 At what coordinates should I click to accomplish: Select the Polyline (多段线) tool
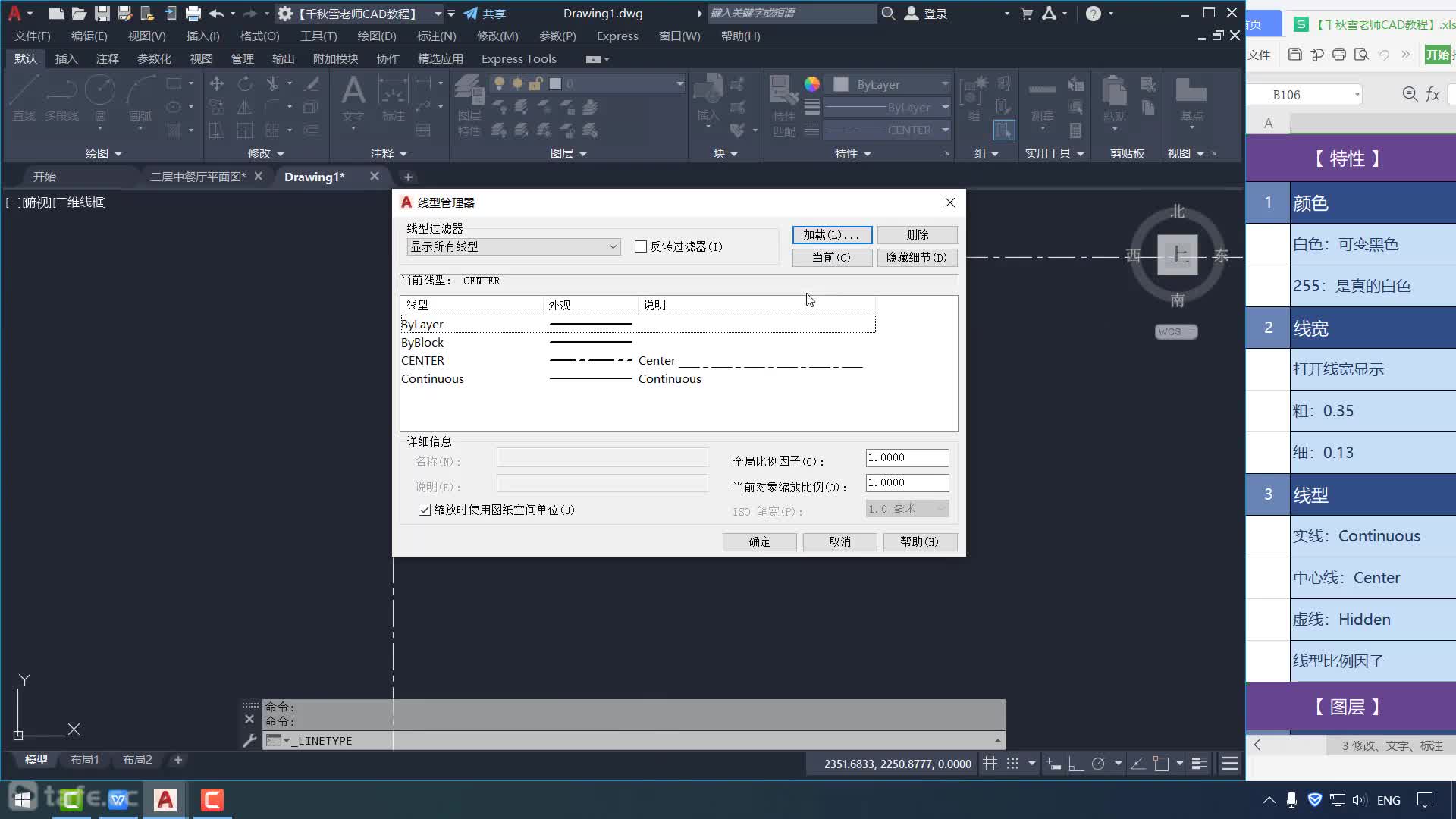[x=61, y=99]
